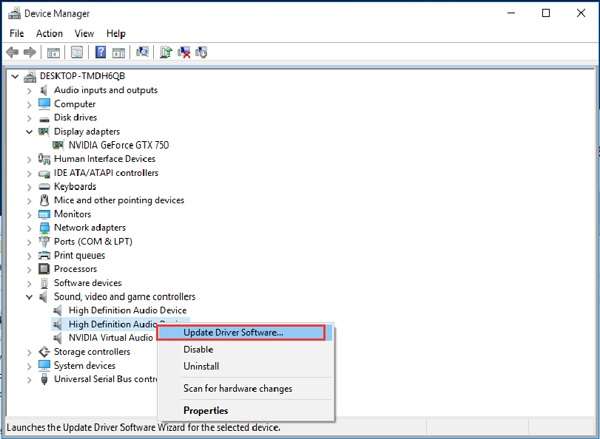600x439 pixels.
Task: Choose Scan for hardware changes in context menu
Action: point(246,388)
